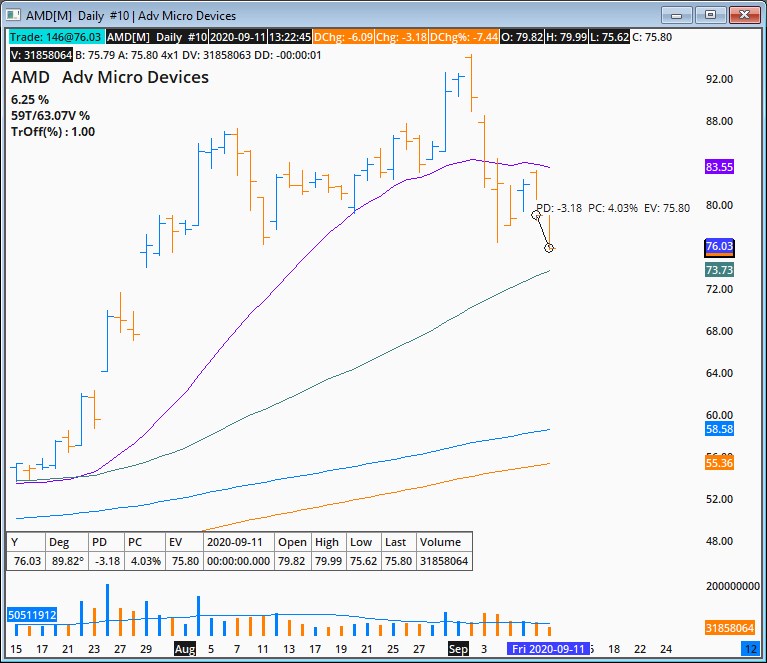Click the 76.03 current price label
The height and width of the screenshot is (663, 767).
click(719, 246)
